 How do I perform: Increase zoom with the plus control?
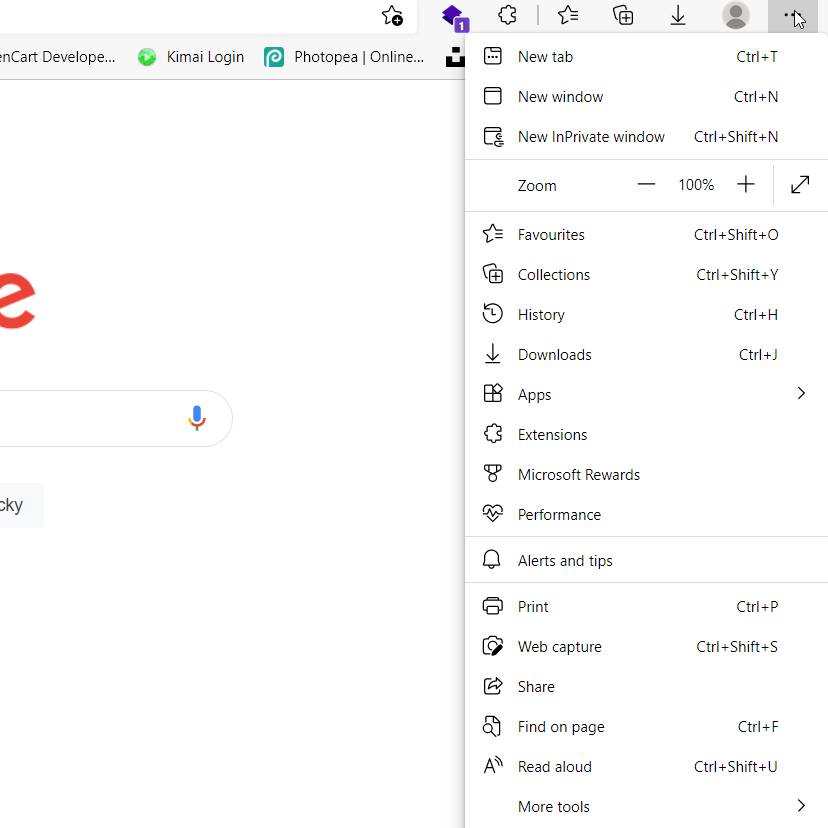click(746, 184)
